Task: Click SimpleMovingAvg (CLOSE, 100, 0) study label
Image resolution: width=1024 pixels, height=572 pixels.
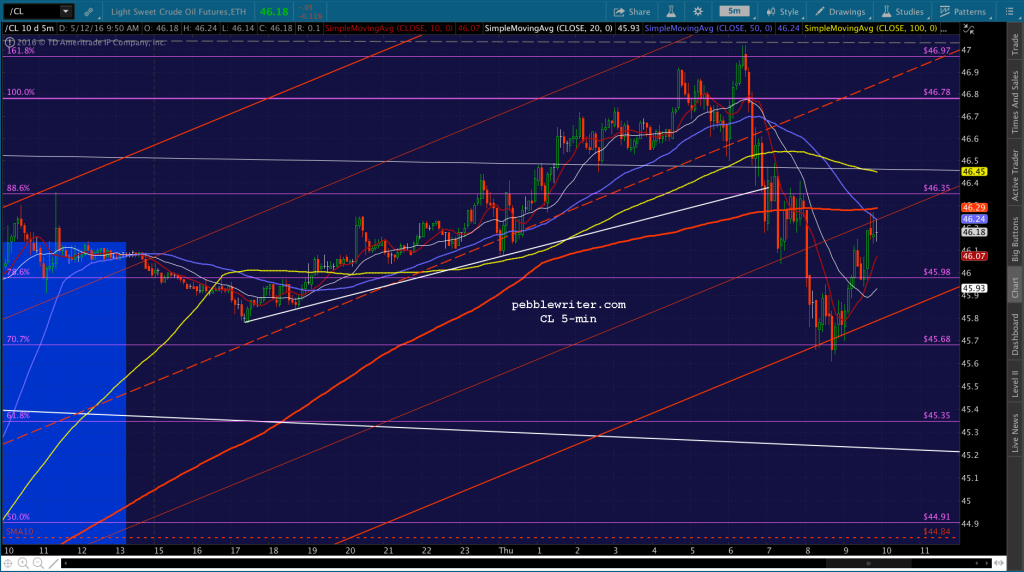Action: pos(871,29)
